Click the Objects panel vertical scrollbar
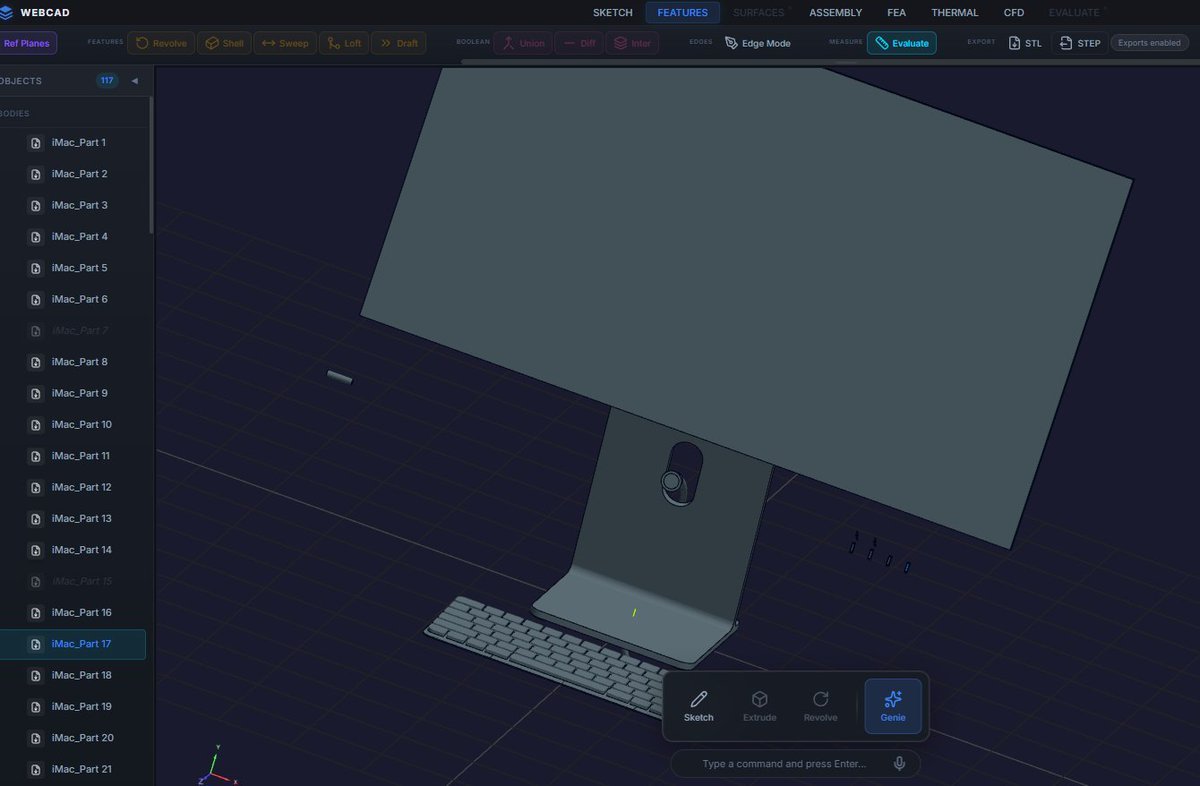This screenshot has height=786, width=1200. pos(151,165)
